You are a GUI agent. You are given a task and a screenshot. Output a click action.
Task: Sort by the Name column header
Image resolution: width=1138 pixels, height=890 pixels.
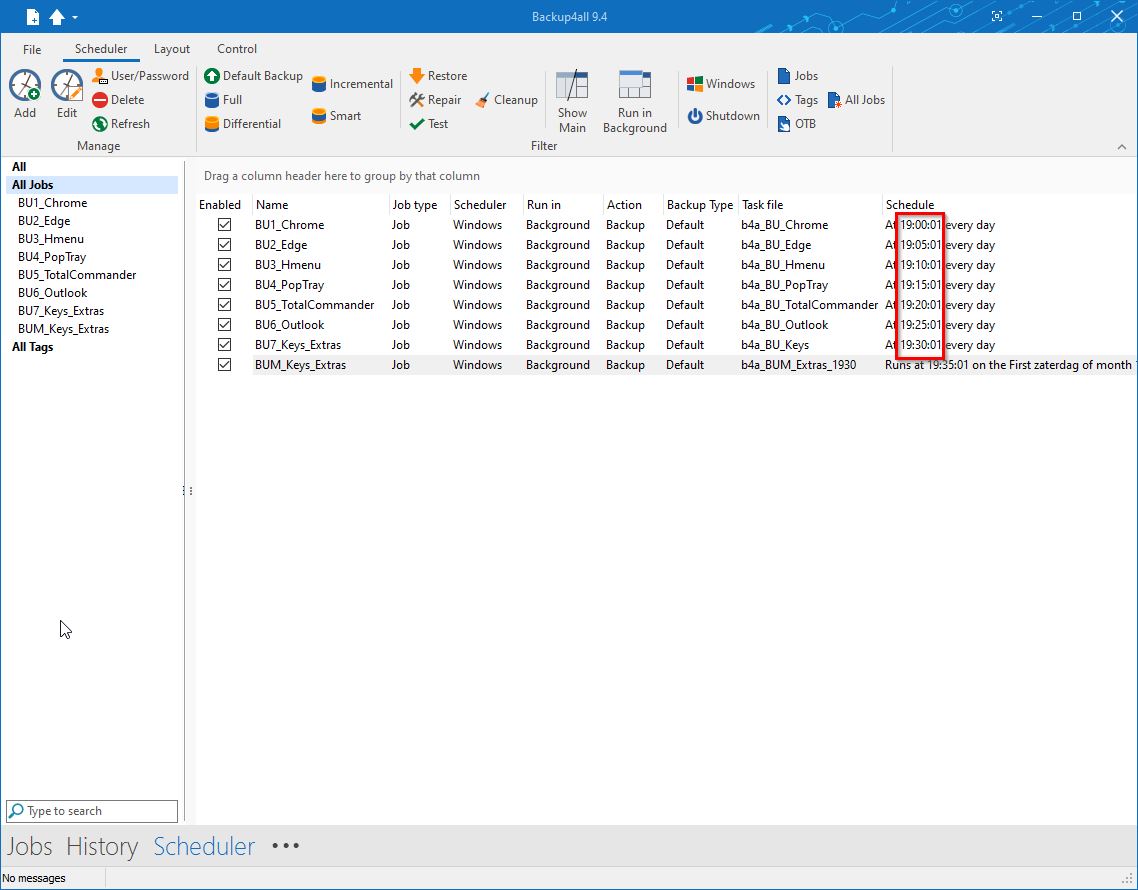pos(320,205)
